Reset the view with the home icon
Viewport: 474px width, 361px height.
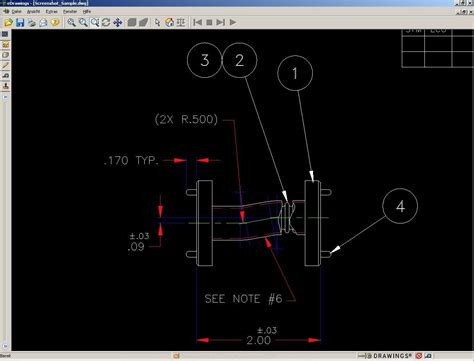click(169, 22)
